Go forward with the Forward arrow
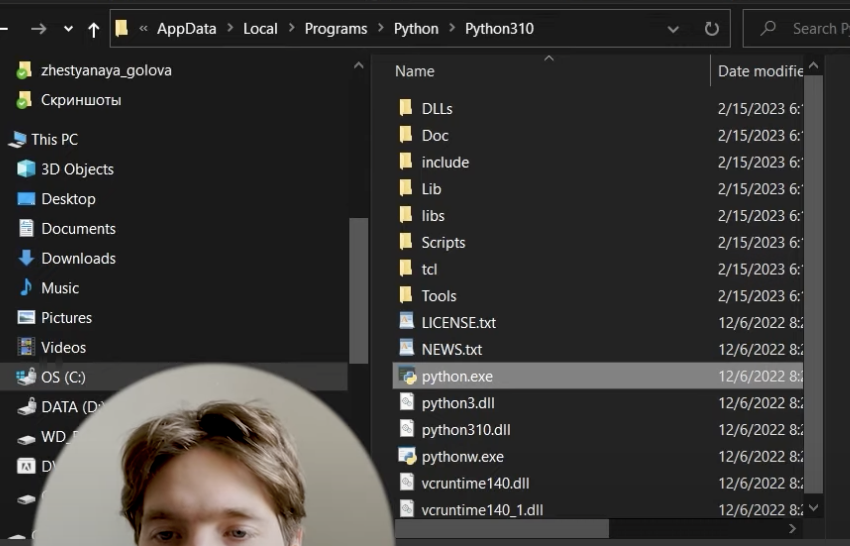Screen dimensions: 850x546 click(x=38, y=29)
